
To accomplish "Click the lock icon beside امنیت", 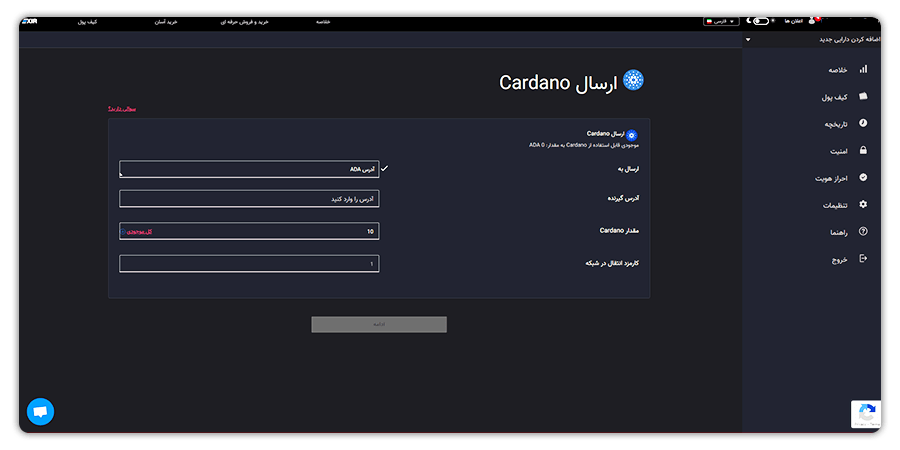I will [863, 150].
